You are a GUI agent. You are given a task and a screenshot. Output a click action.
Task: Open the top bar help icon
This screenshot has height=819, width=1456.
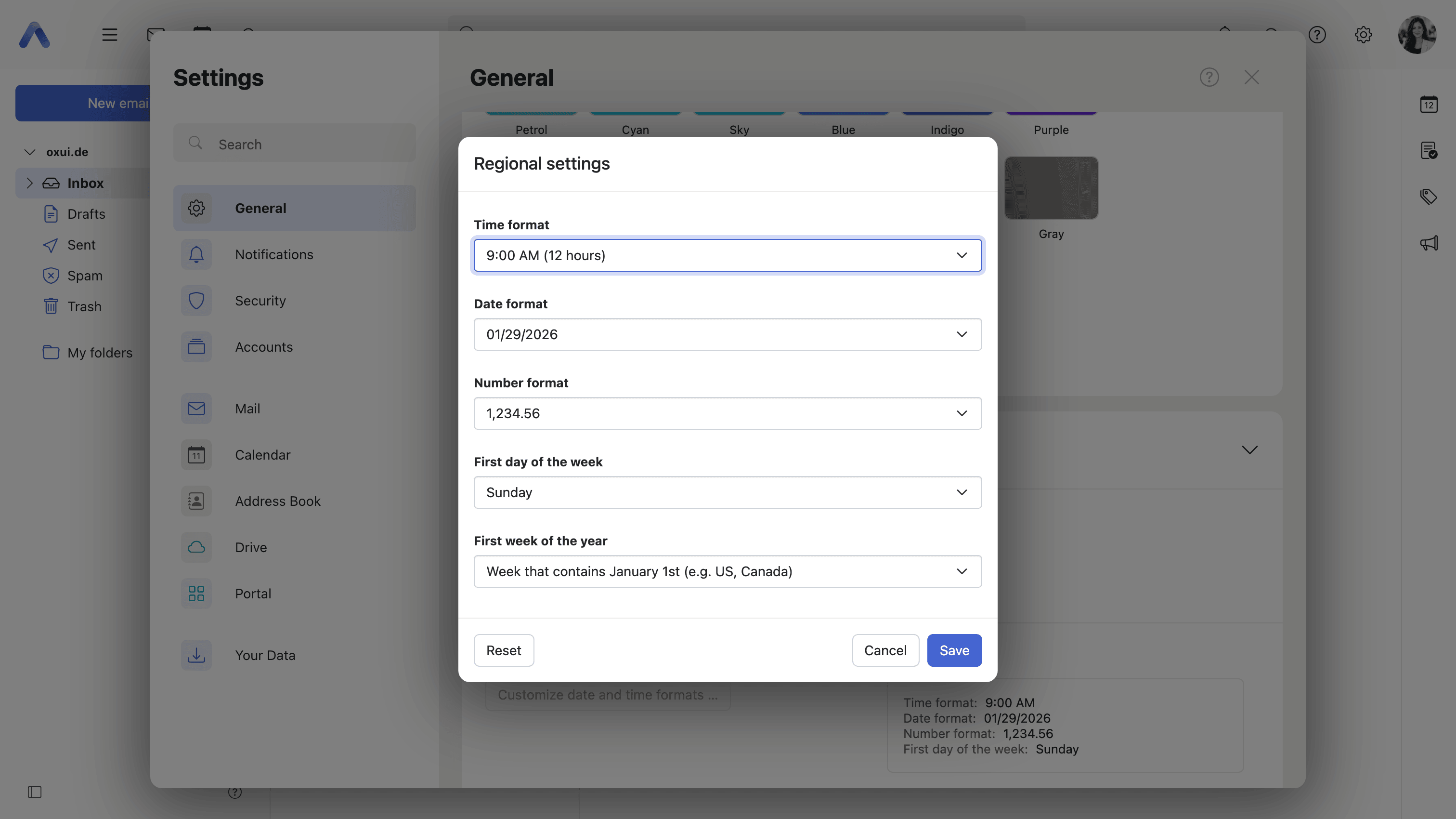pyautogui.click(x=1317, y=35)
